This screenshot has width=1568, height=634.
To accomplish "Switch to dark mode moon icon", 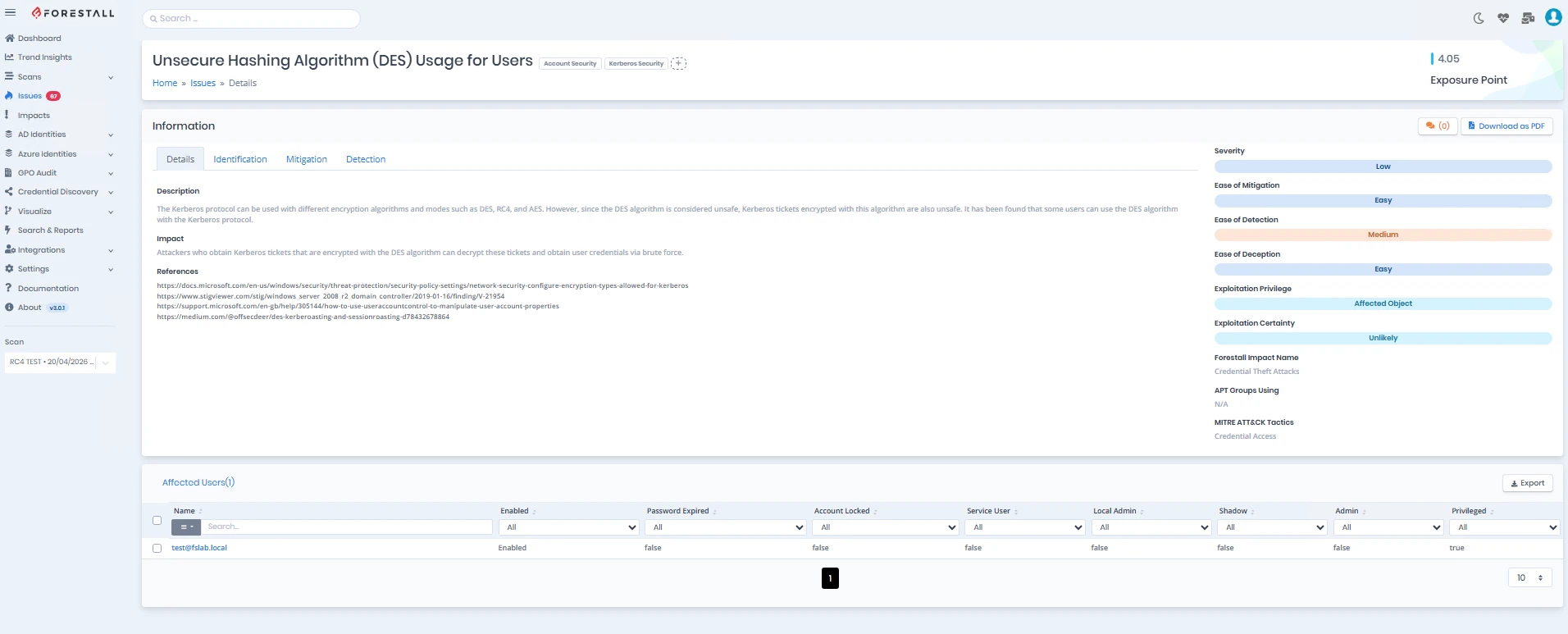I will pos(1479,18).
